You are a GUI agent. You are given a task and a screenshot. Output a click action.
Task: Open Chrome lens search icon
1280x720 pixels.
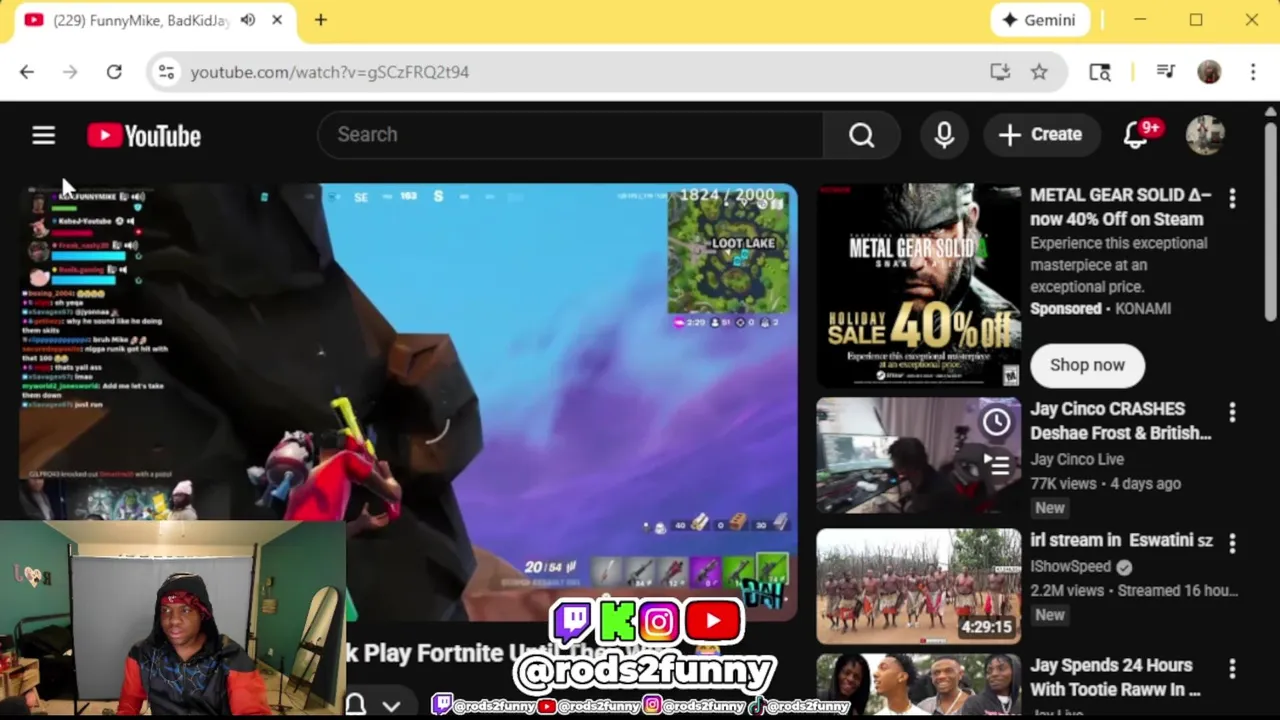1100,72
